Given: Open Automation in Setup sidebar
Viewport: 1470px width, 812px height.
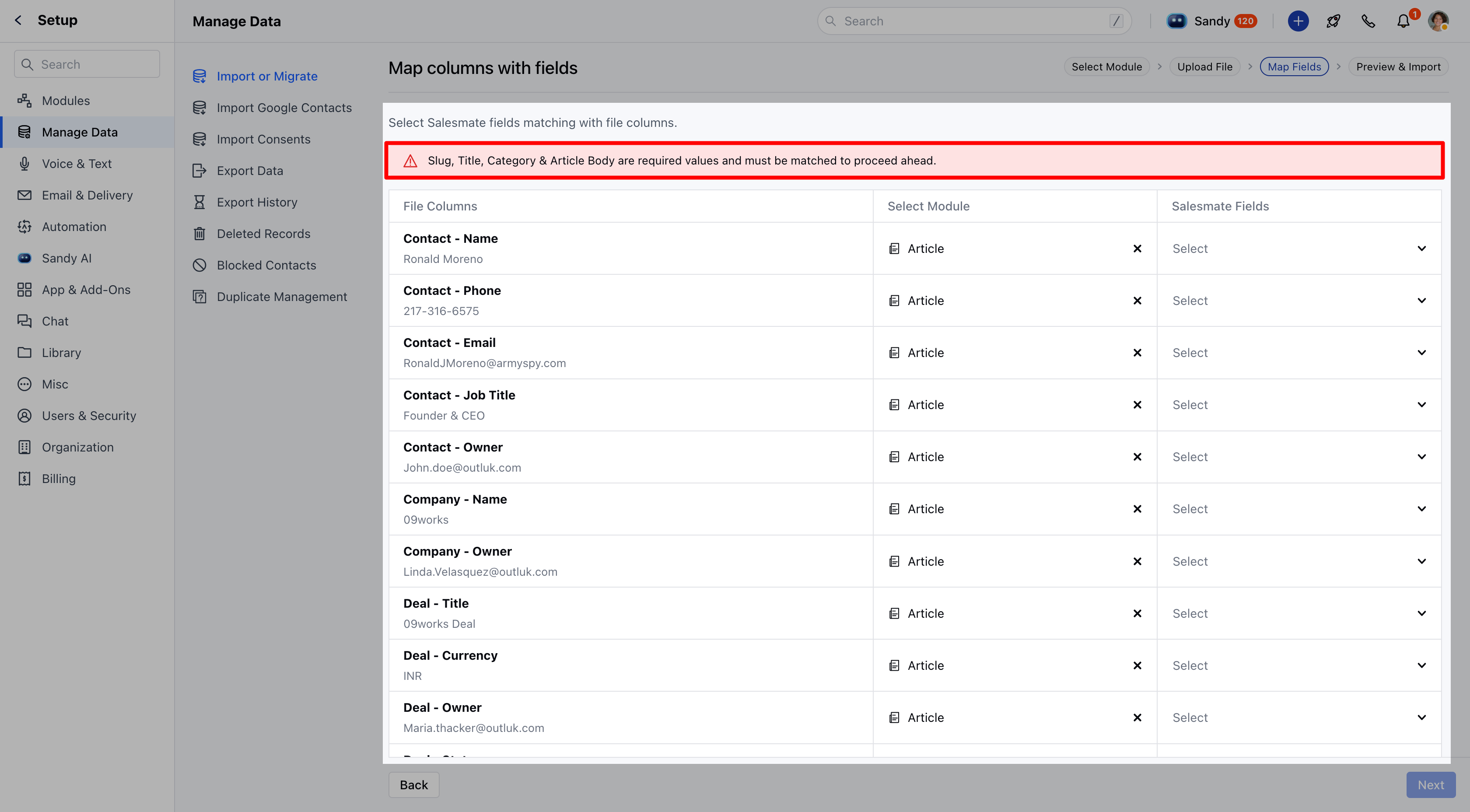Looking at the screenshot, I should tap(73, 227).
